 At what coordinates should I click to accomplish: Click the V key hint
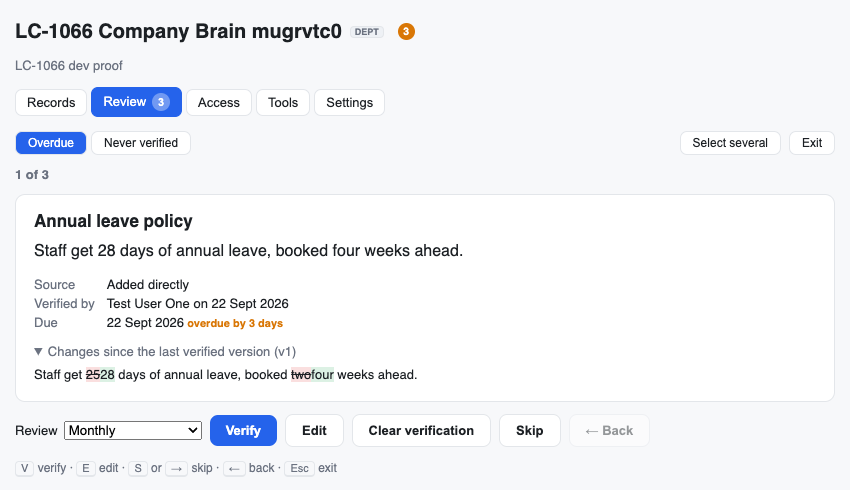coord(24,468)
